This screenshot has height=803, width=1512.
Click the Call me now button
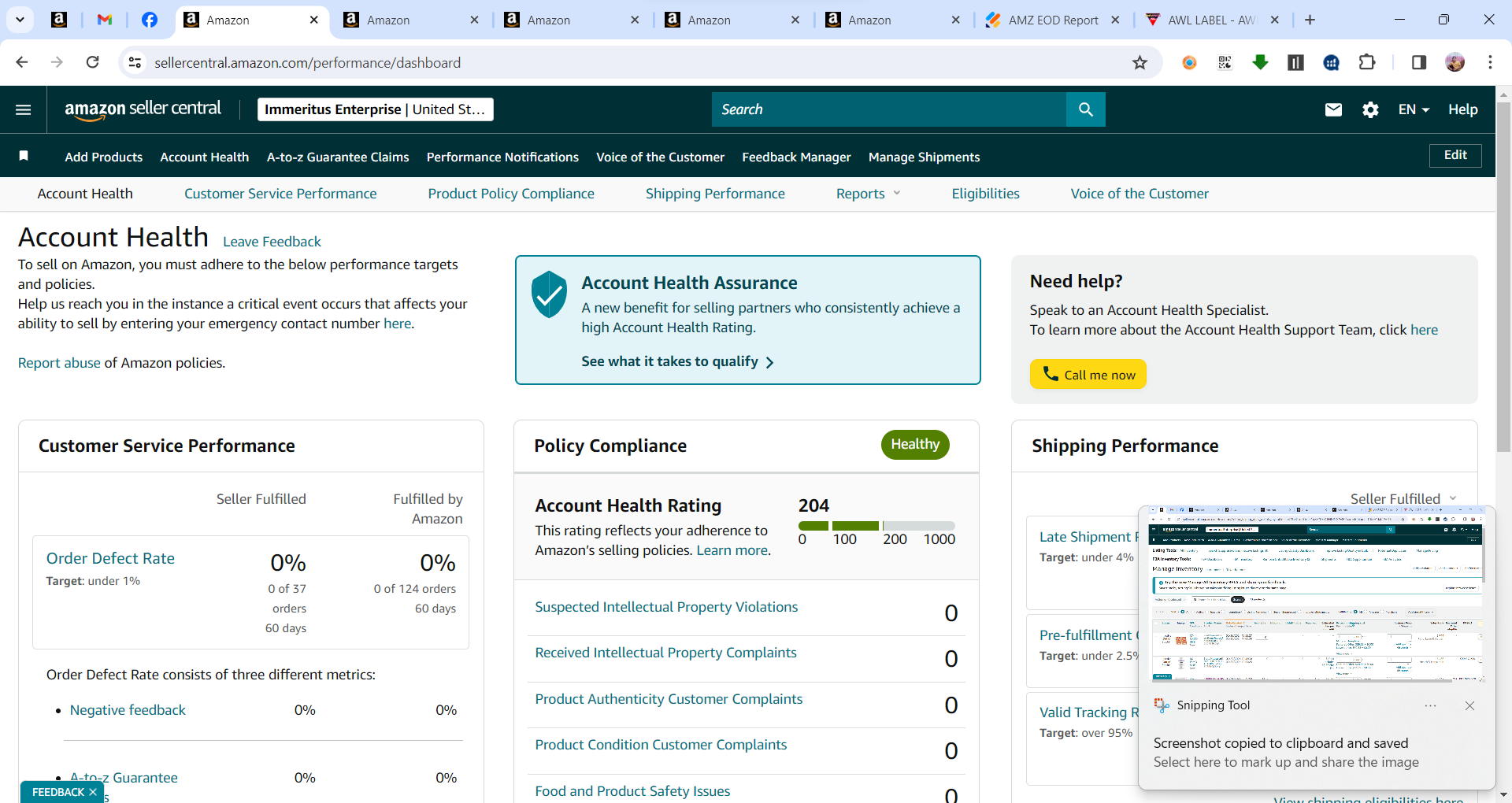[x=1088, y=374]
